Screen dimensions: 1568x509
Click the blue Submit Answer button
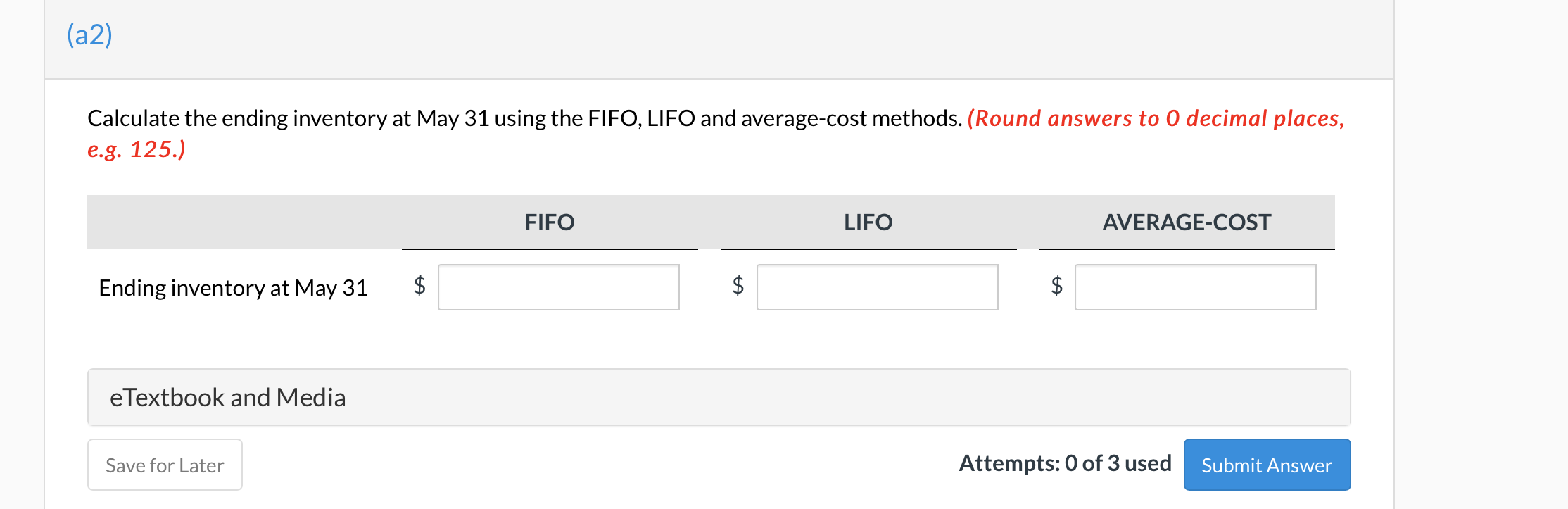click(1267, 465)
